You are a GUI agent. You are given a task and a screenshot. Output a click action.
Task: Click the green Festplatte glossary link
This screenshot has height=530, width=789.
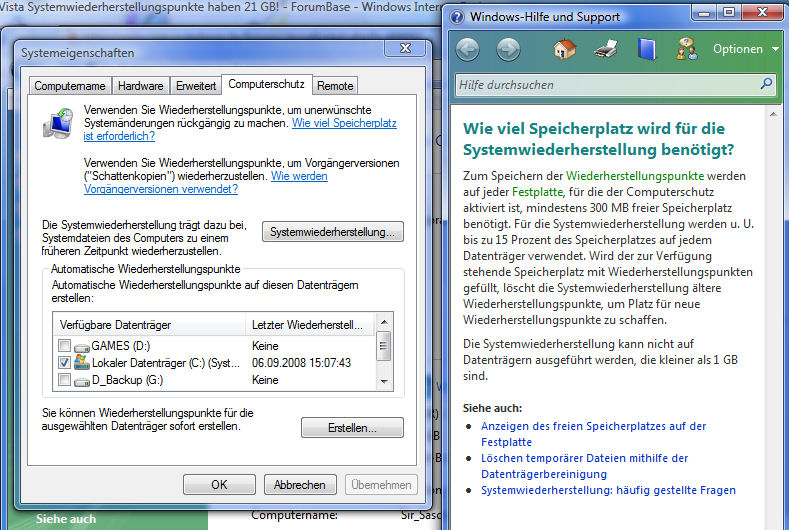tap(537, 192)
